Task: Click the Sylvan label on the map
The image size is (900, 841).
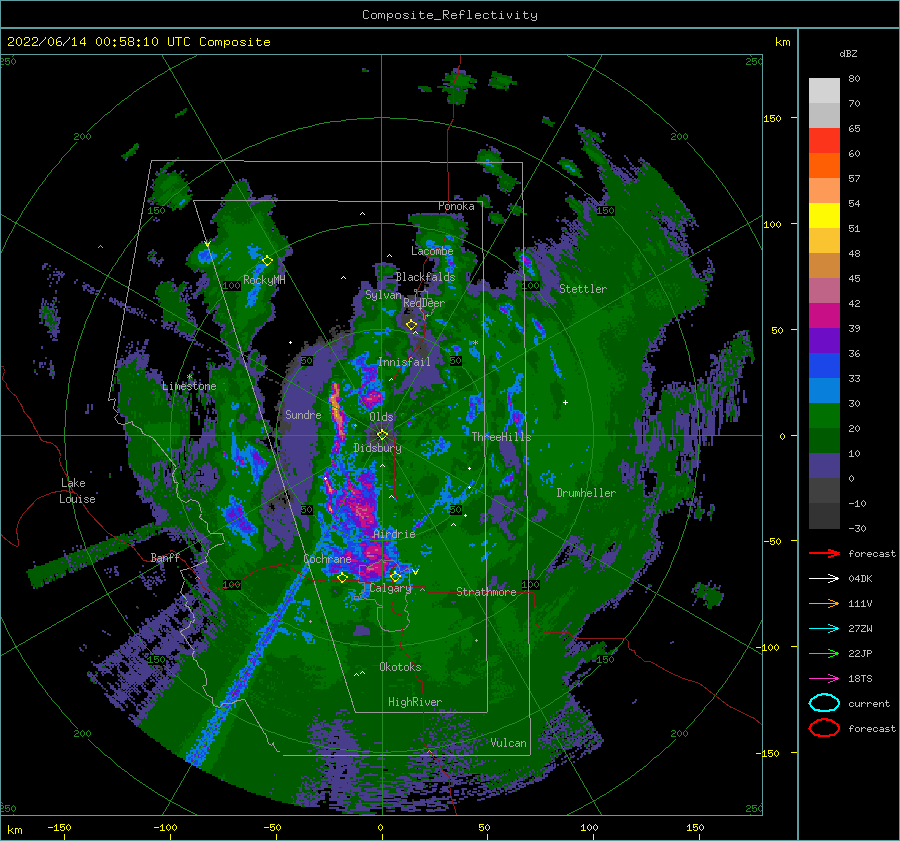Action: click(383, 295)
